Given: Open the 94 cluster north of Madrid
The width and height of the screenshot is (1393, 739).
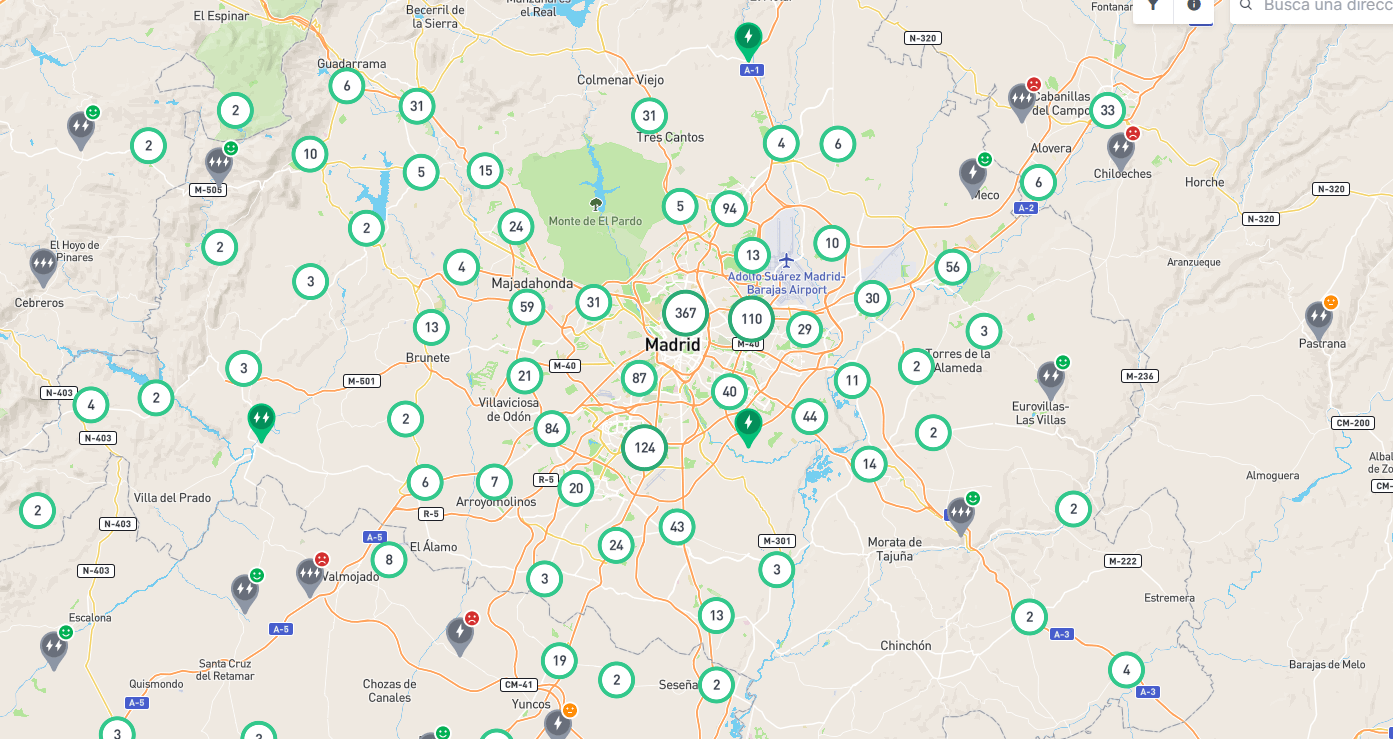Looking at the screenshot, I should [x=730, y=209].
